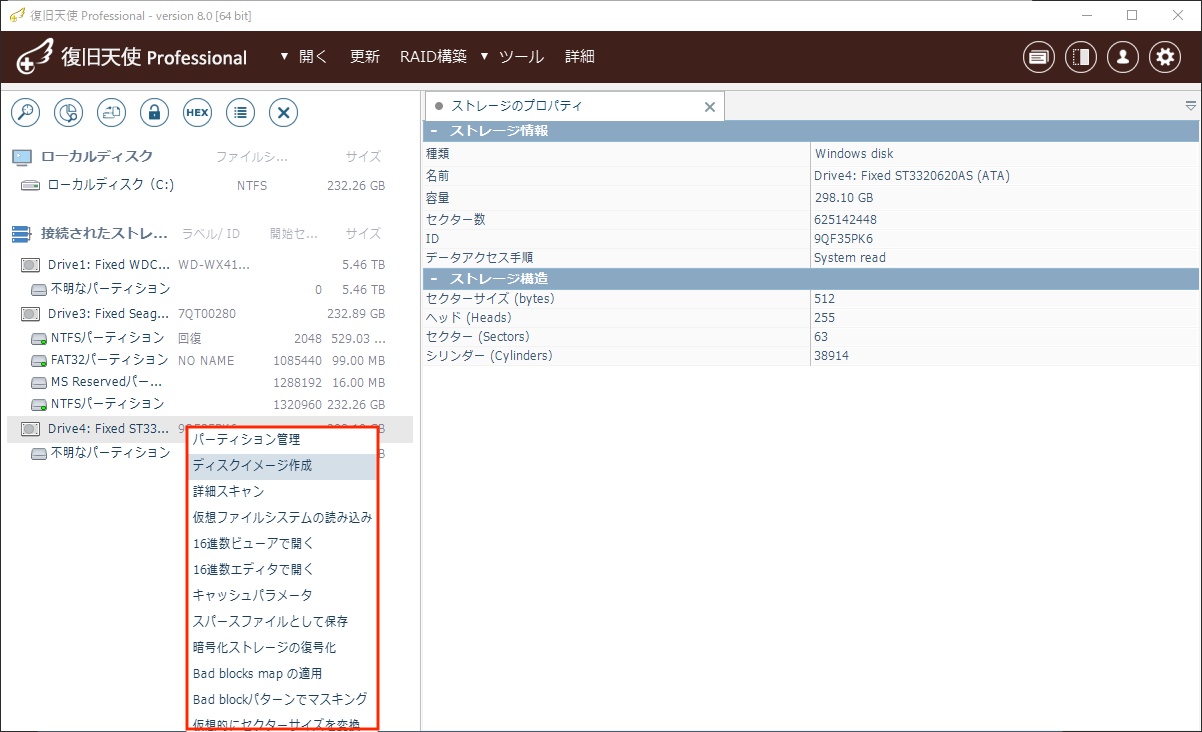Click the 開始セ... column header

294,234
